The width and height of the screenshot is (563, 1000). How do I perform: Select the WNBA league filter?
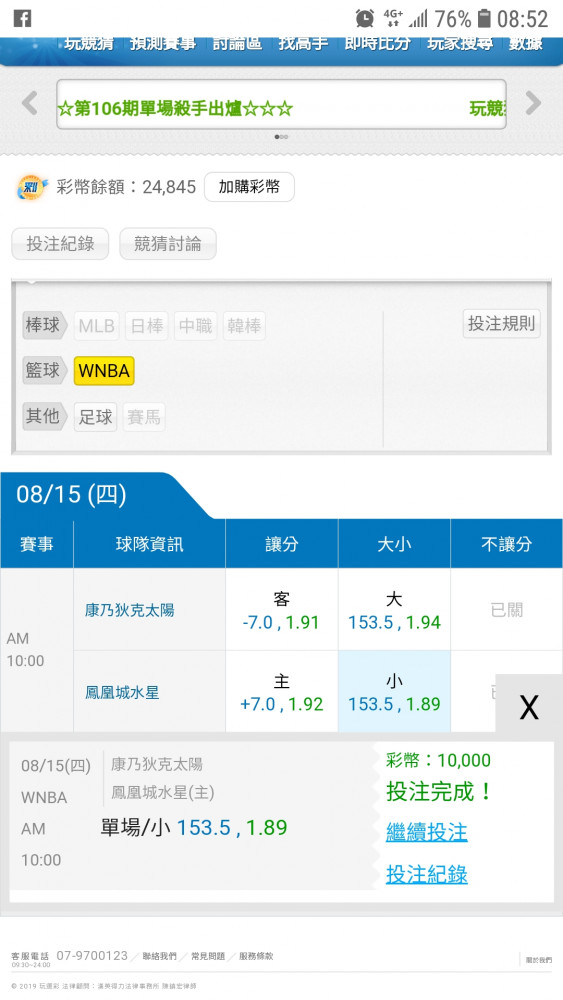[104, 371]
